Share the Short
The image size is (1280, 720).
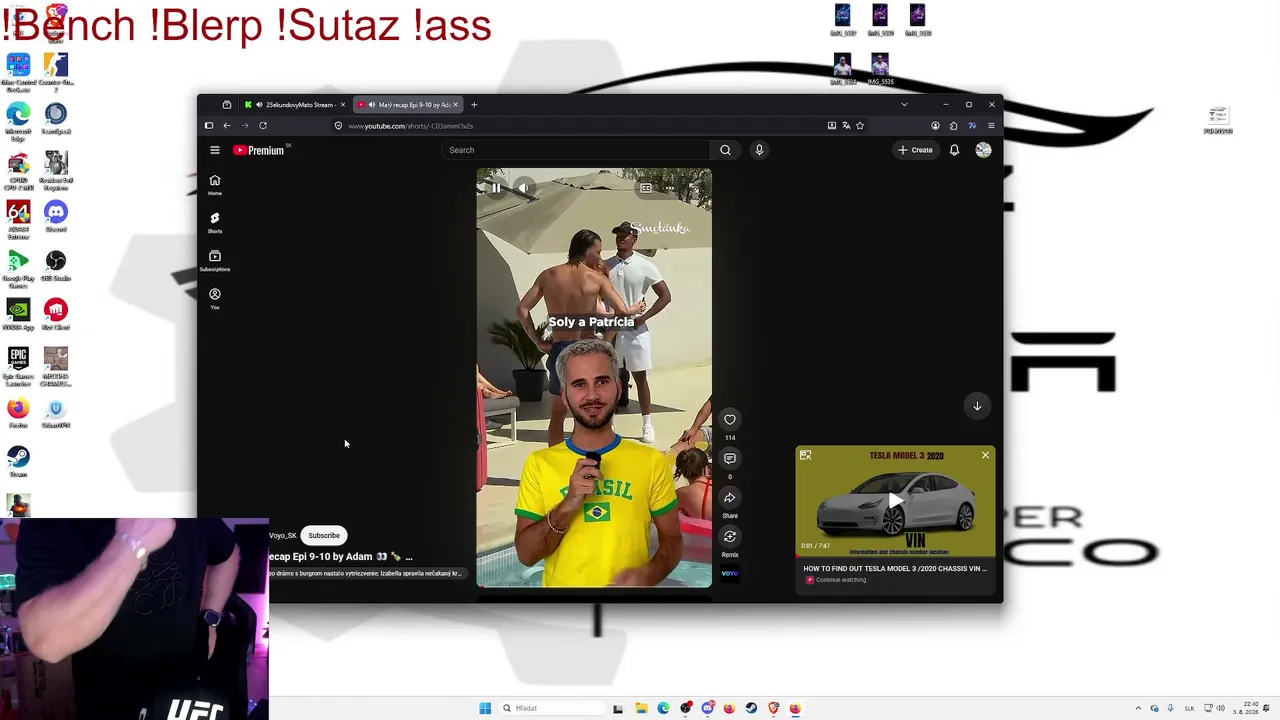click(730, 498)
